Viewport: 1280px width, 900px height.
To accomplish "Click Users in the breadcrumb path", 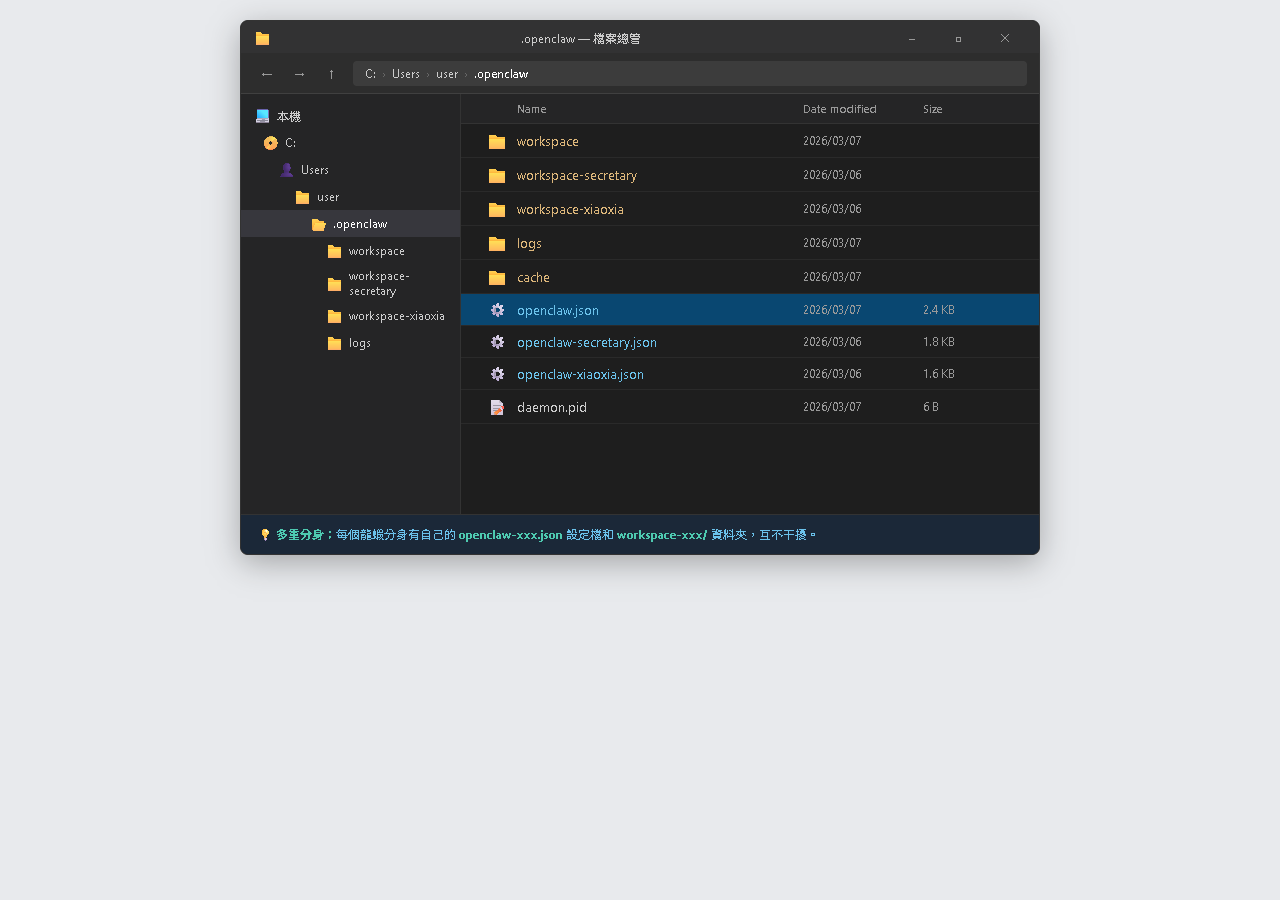I will [405, 74].
